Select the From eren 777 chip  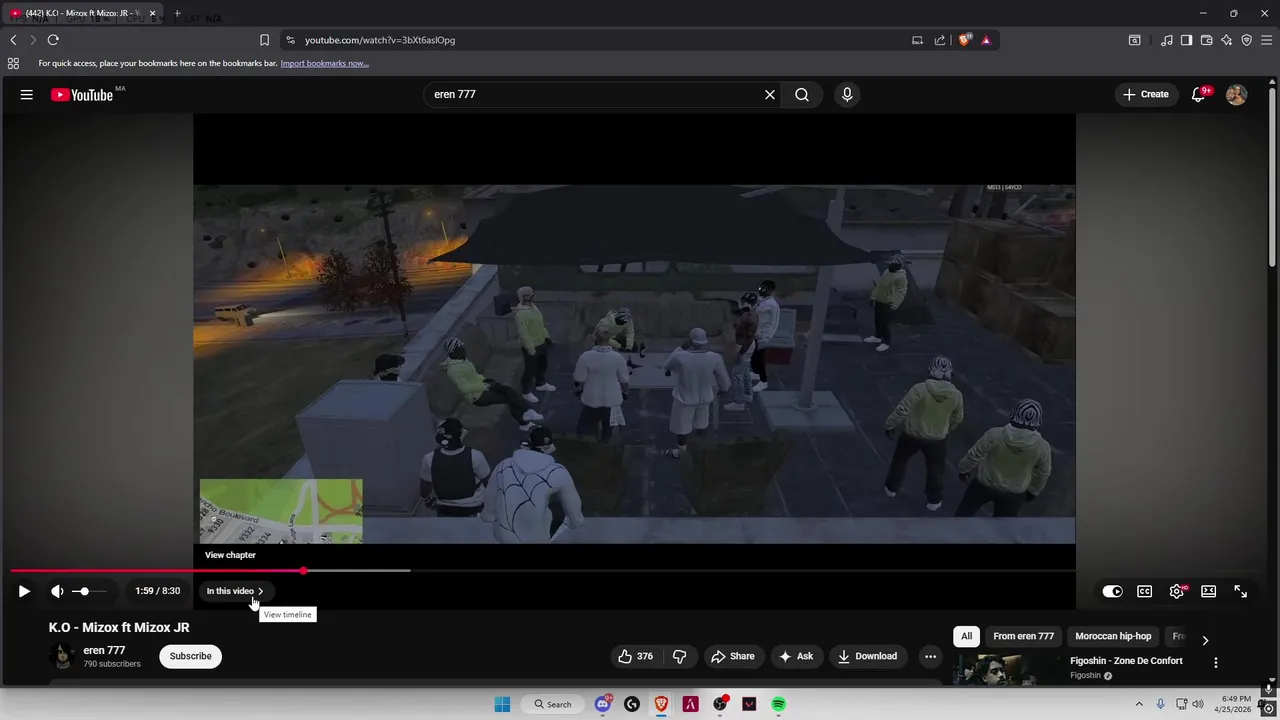(x=1023, y=636)
